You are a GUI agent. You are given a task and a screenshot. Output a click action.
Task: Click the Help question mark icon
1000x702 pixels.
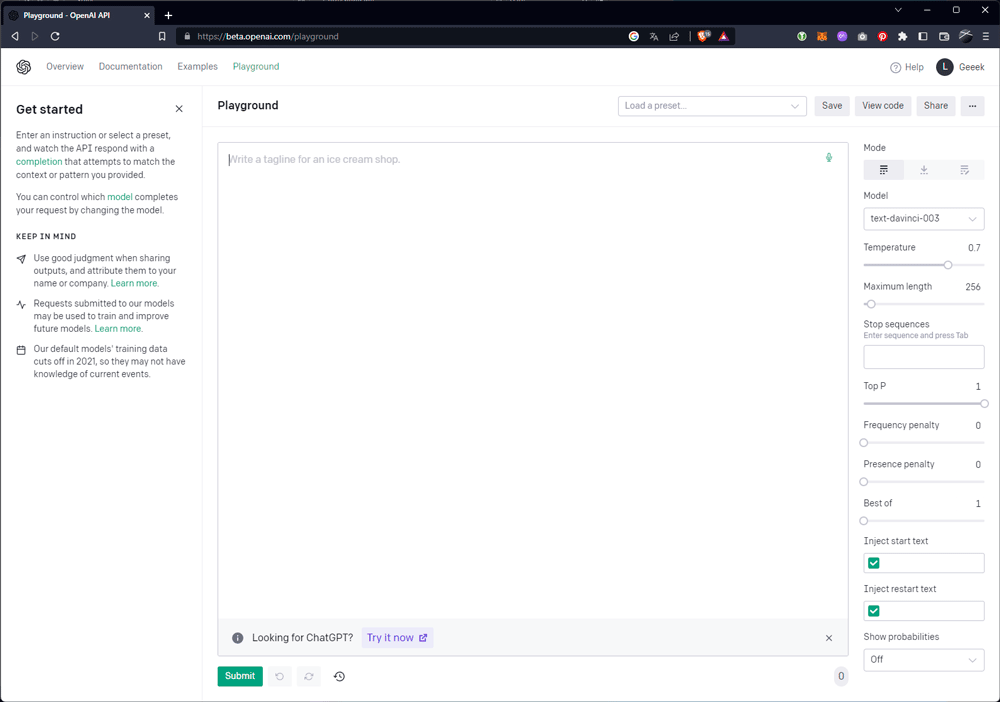tap(895, 67)
